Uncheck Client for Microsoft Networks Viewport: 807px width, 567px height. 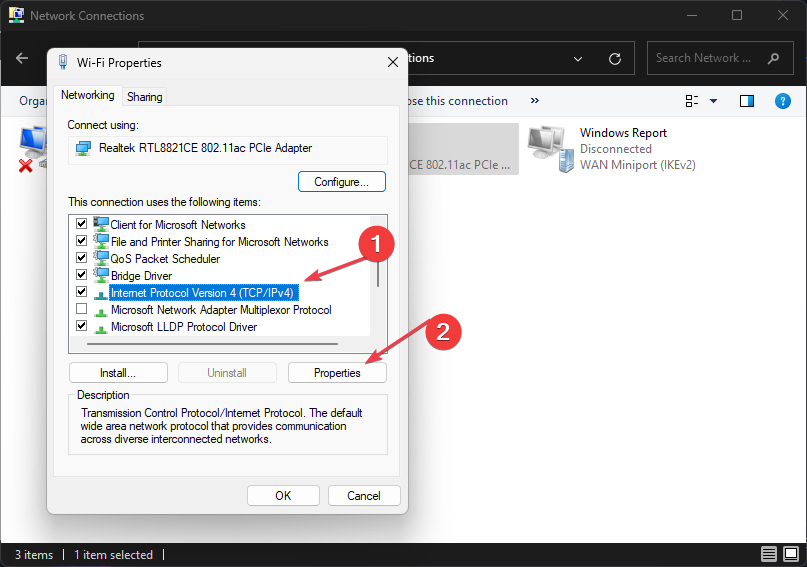coord(81,224)
